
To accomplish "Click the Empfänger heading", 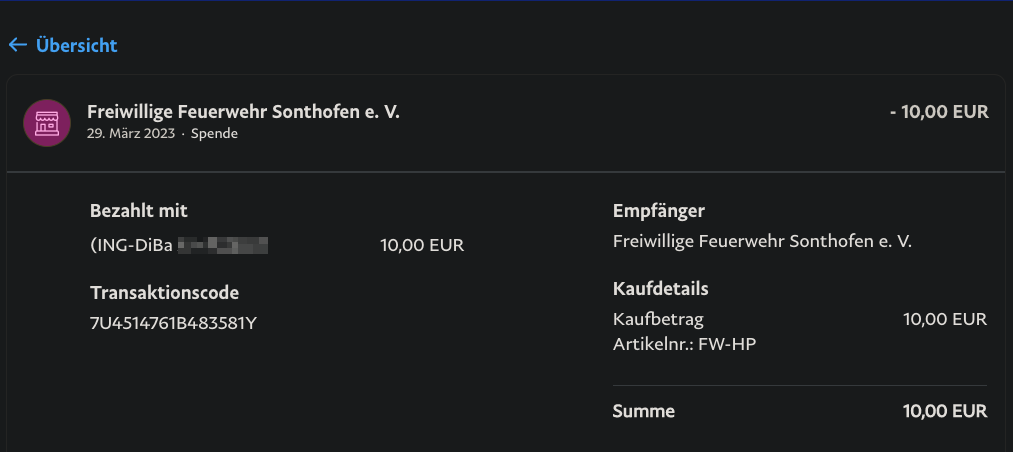I will pyautogui.click(x=659, y=211).
